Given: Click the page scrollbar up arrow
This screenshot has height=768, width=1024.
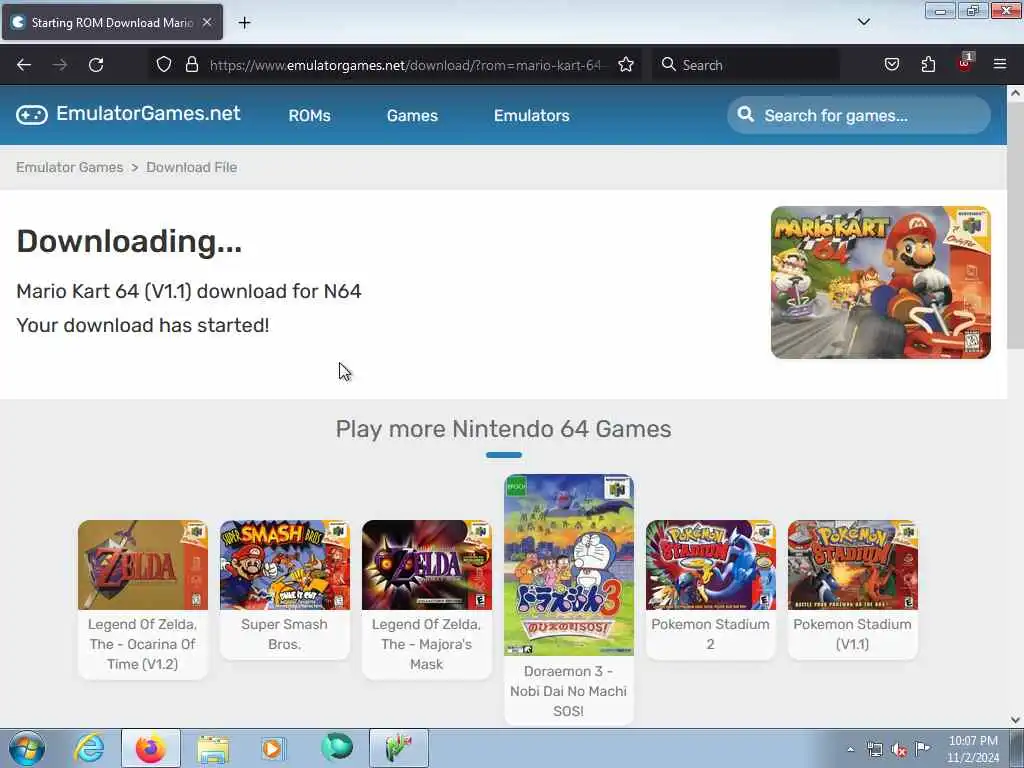Looking at the screenshot, I should [x=1015, y=93].
